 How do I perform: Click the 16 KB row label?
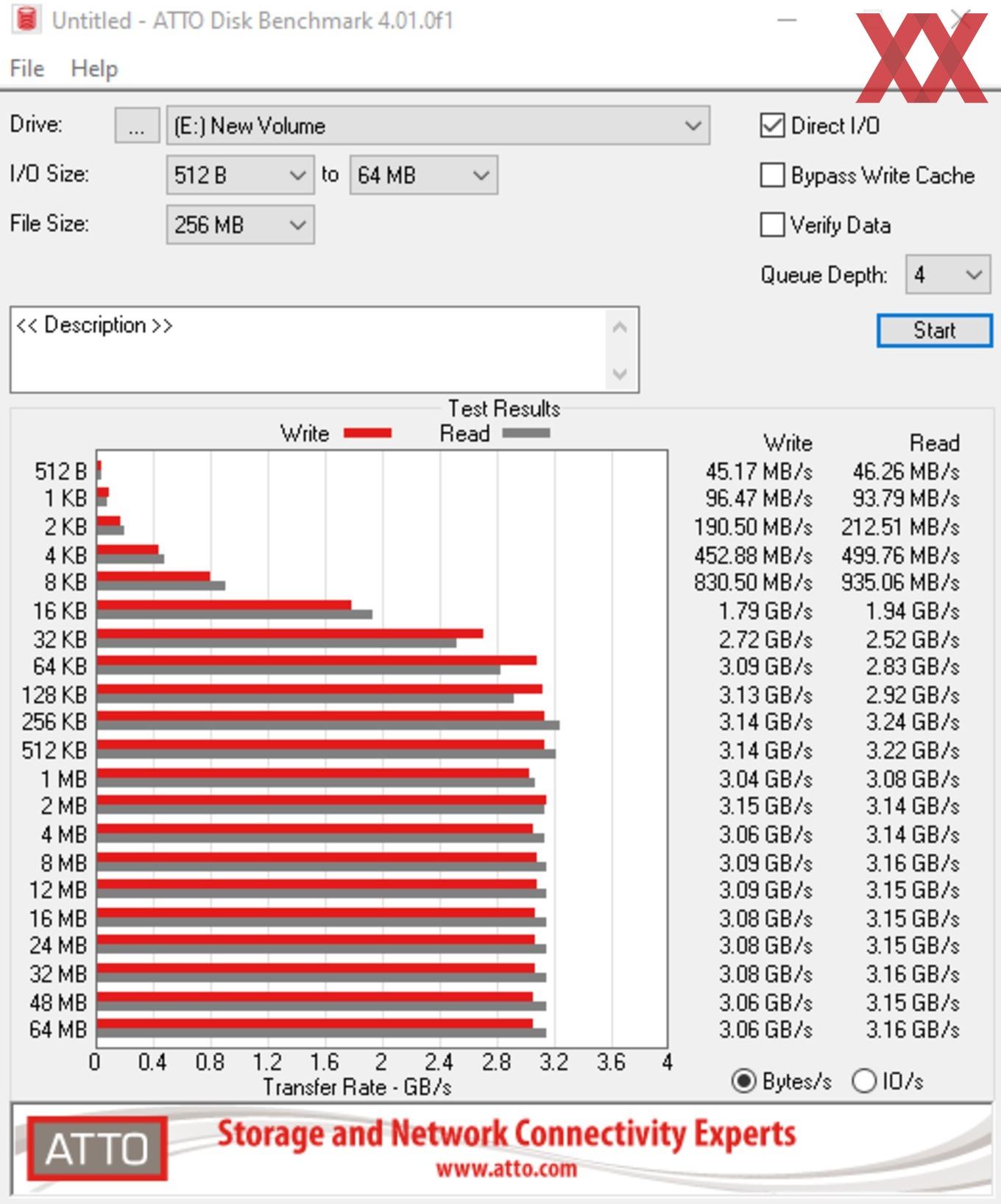pyautogui.click(x=60, y=611)
